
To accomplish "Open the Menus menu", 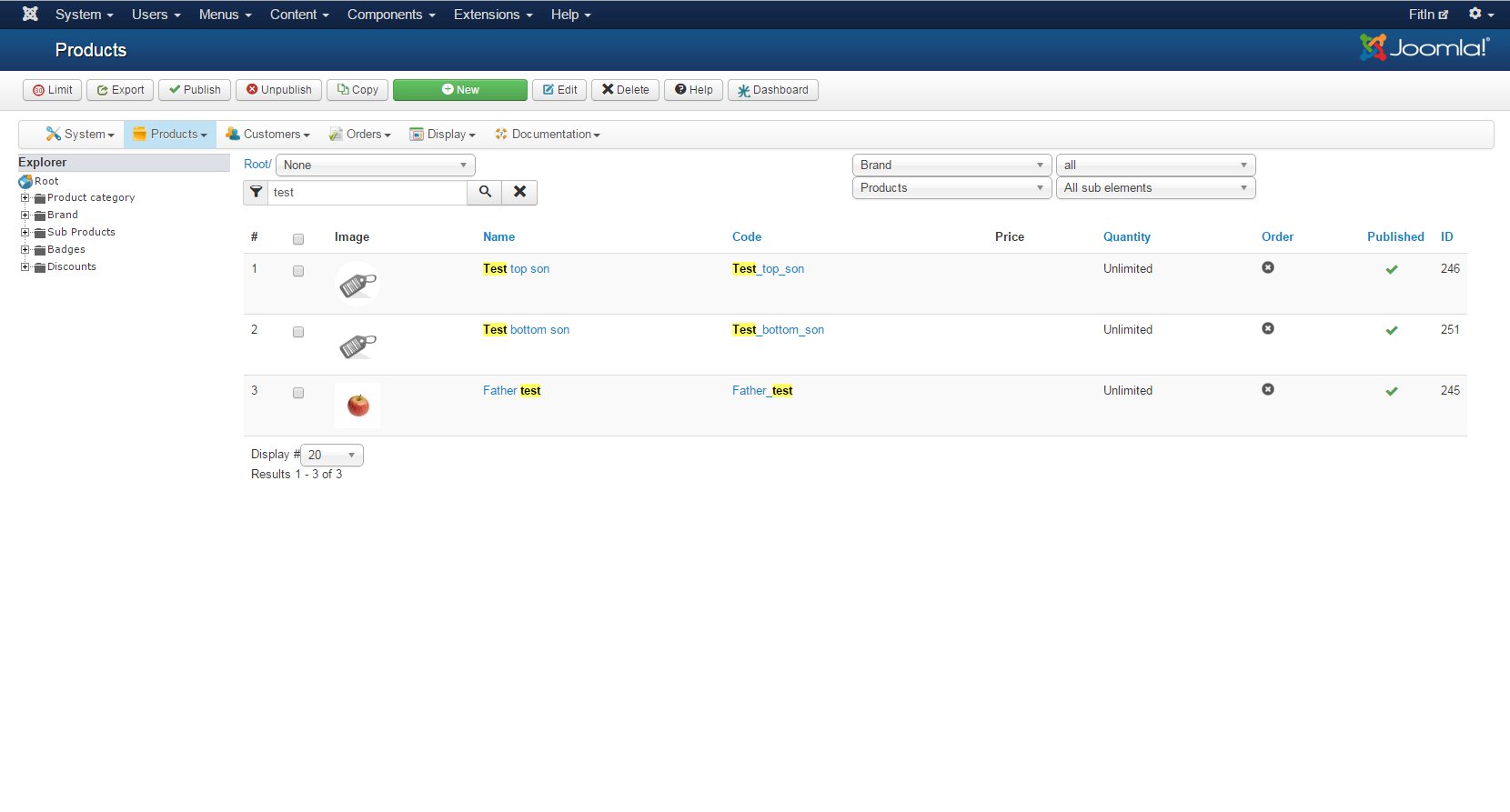I will pyautogui.click(x=225, y=15).
